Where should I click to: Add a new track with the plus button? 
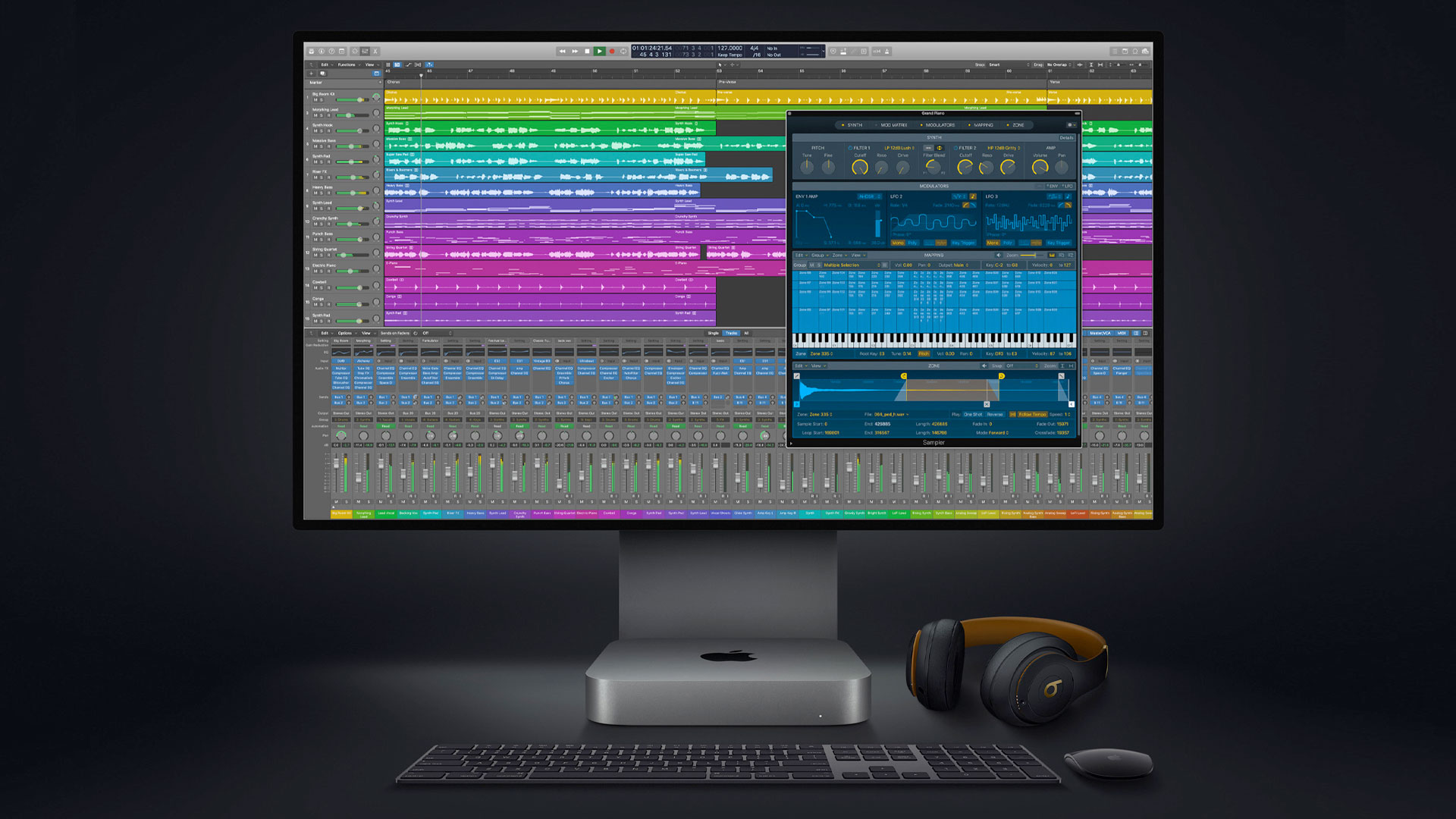[x=311, y=74]
